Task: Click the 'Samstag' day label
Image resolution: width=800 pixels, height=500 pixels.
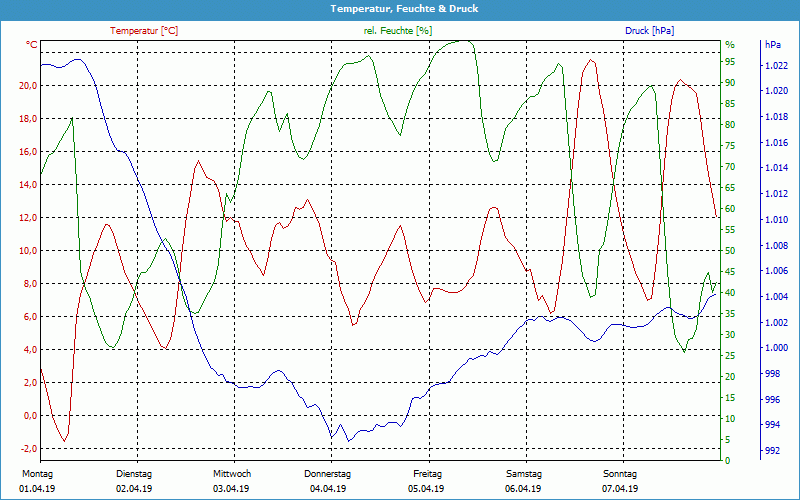Action: [x=523, y=474]
